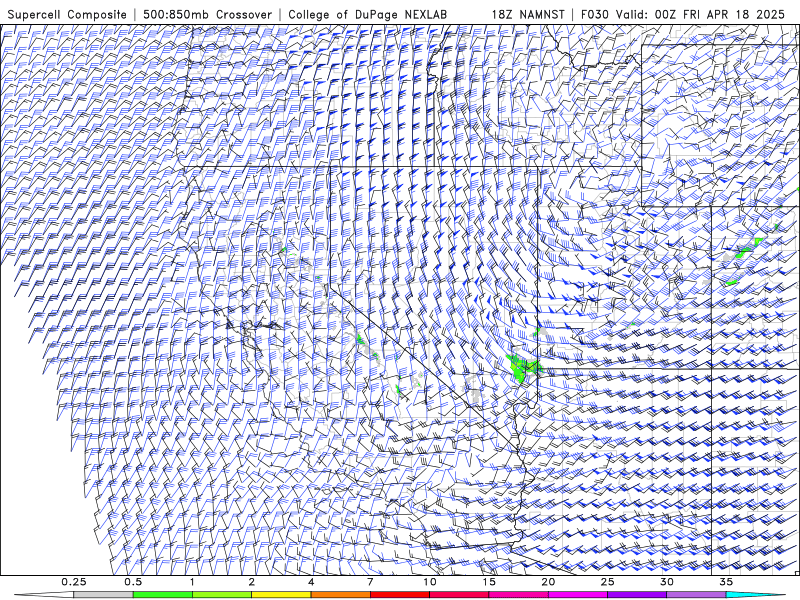Click the 0.25 legend value
Viewport: 800px width, 600px height.
coord(73,582)
